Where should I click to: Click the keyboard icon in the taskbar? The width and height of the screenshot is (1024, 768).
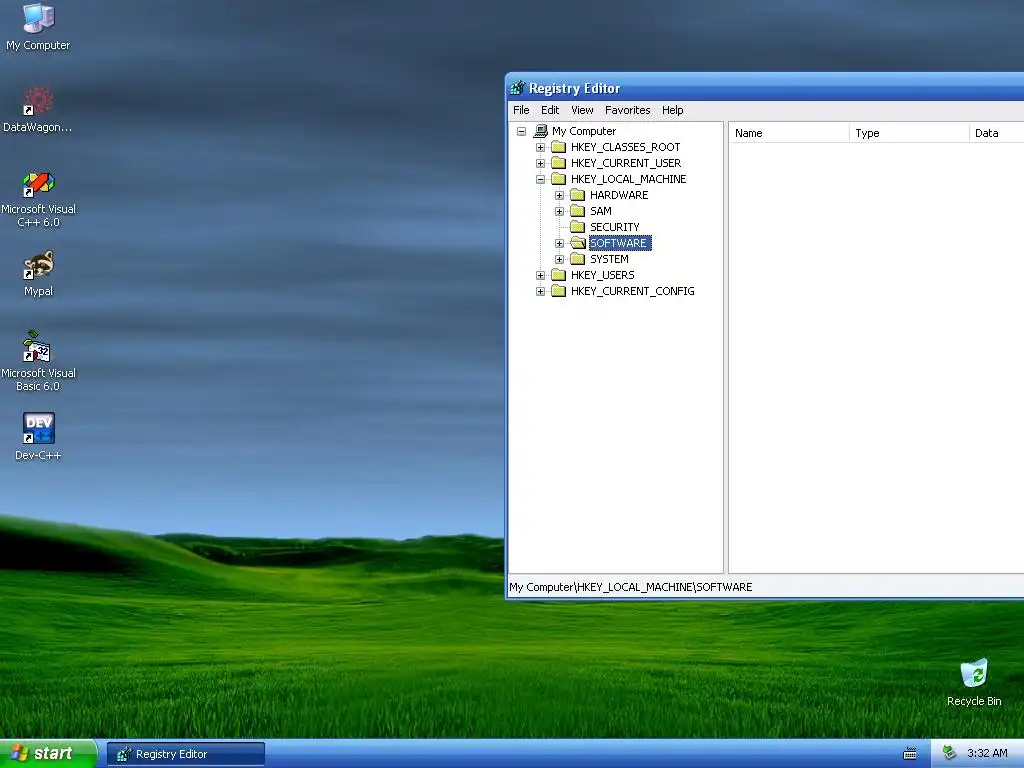pos(910,754)
